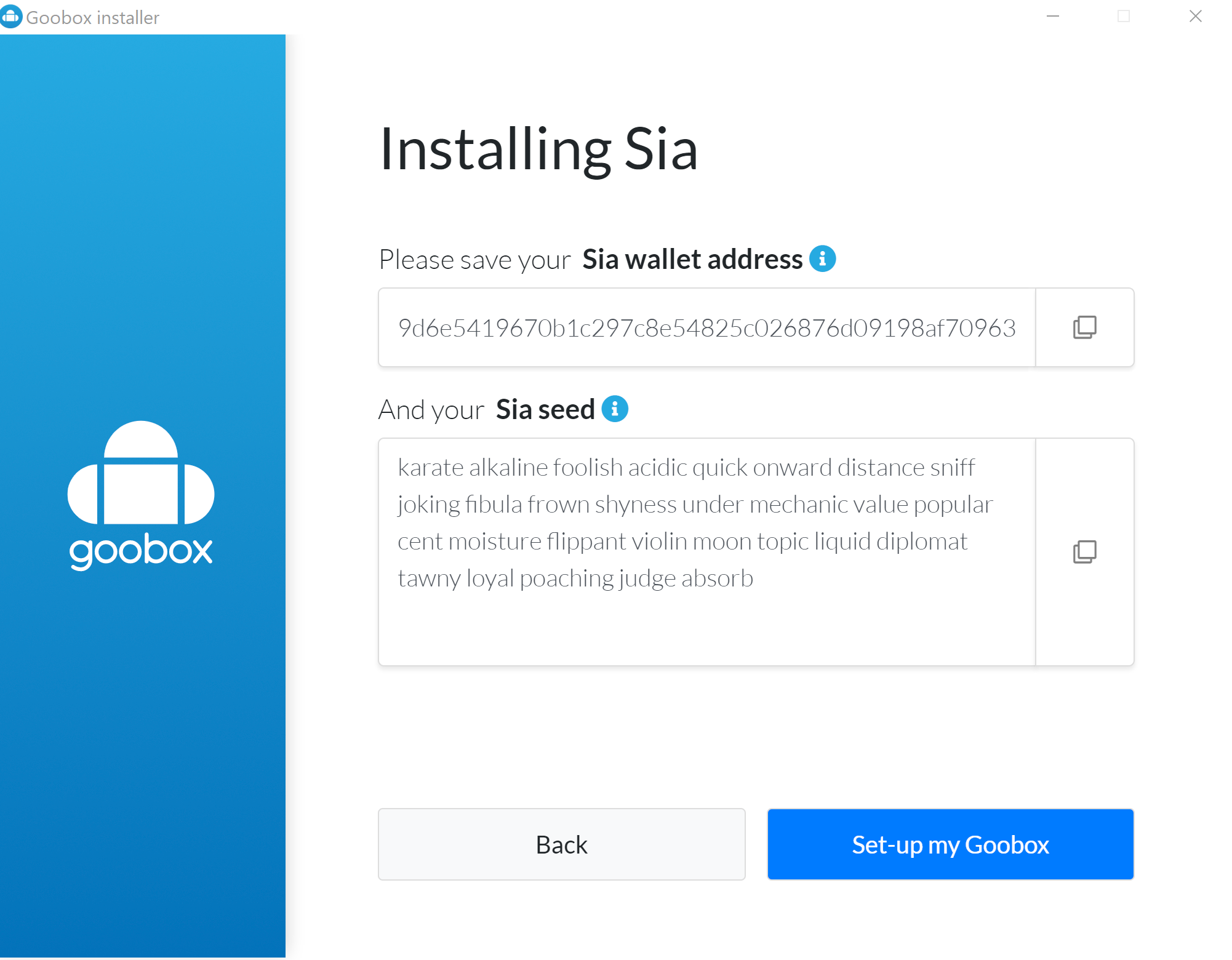
Task: Open info tooltip for Sia wallet address
Action: [x=822, y=258]
